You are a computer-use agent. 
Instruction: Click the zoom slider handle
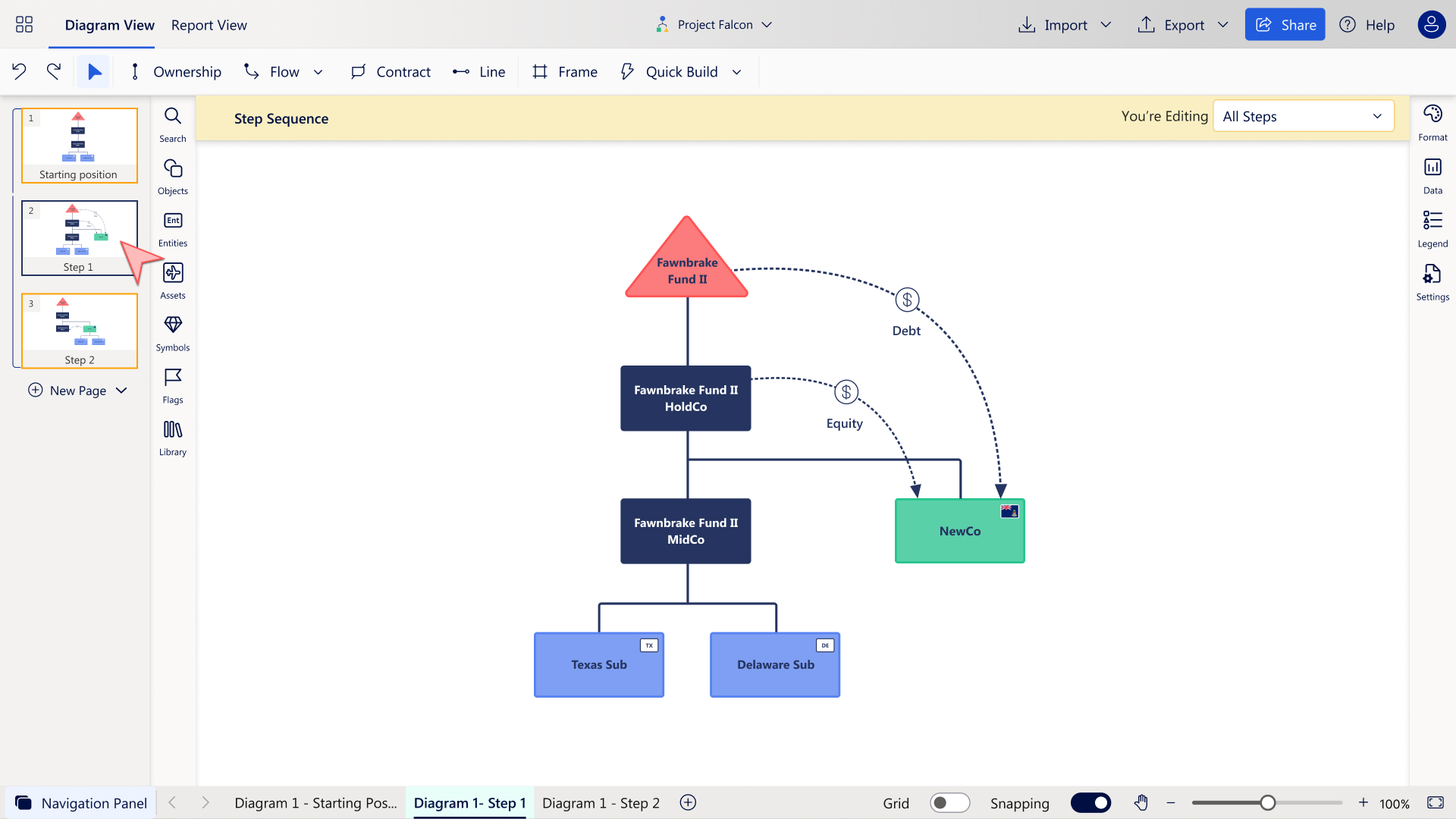click(1267, 802)
